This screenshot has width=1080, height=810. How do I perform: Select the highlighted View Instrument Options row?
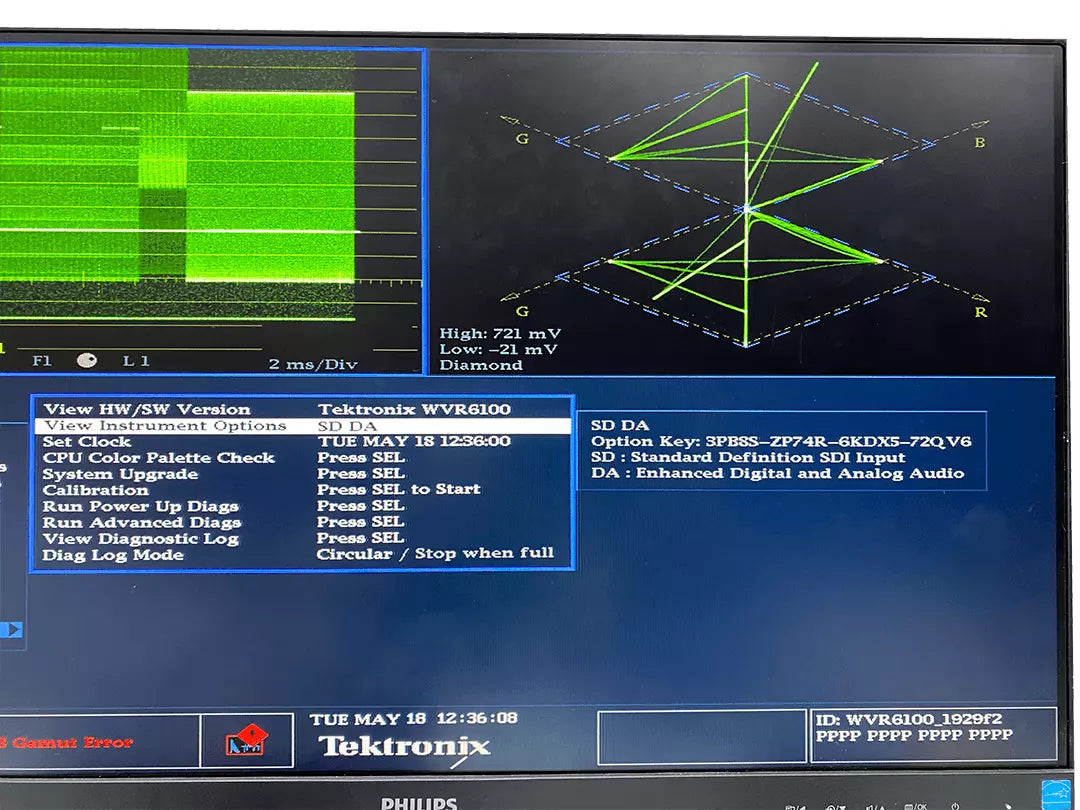(x=302, y=425)
